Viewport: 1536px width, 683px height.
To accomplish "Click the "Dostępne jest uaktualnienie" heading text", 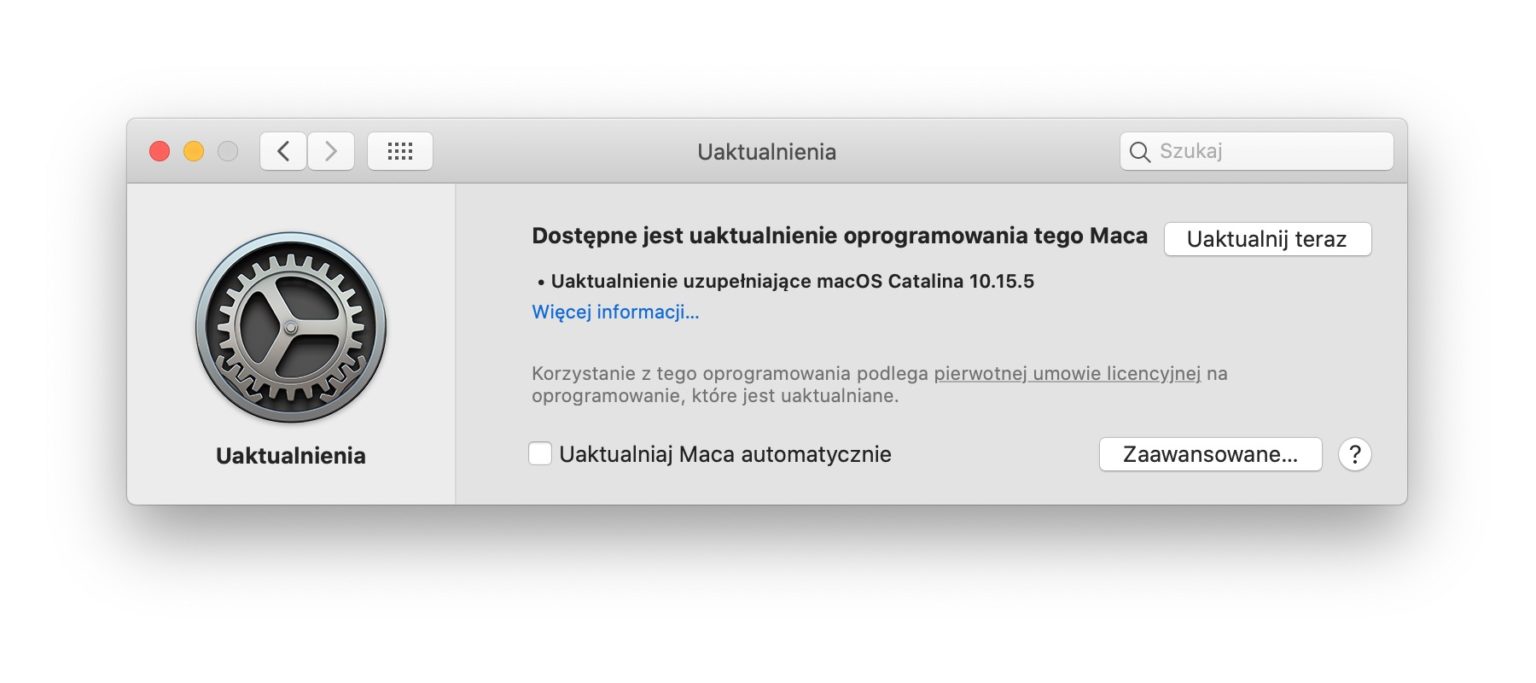I will [839, 237].
